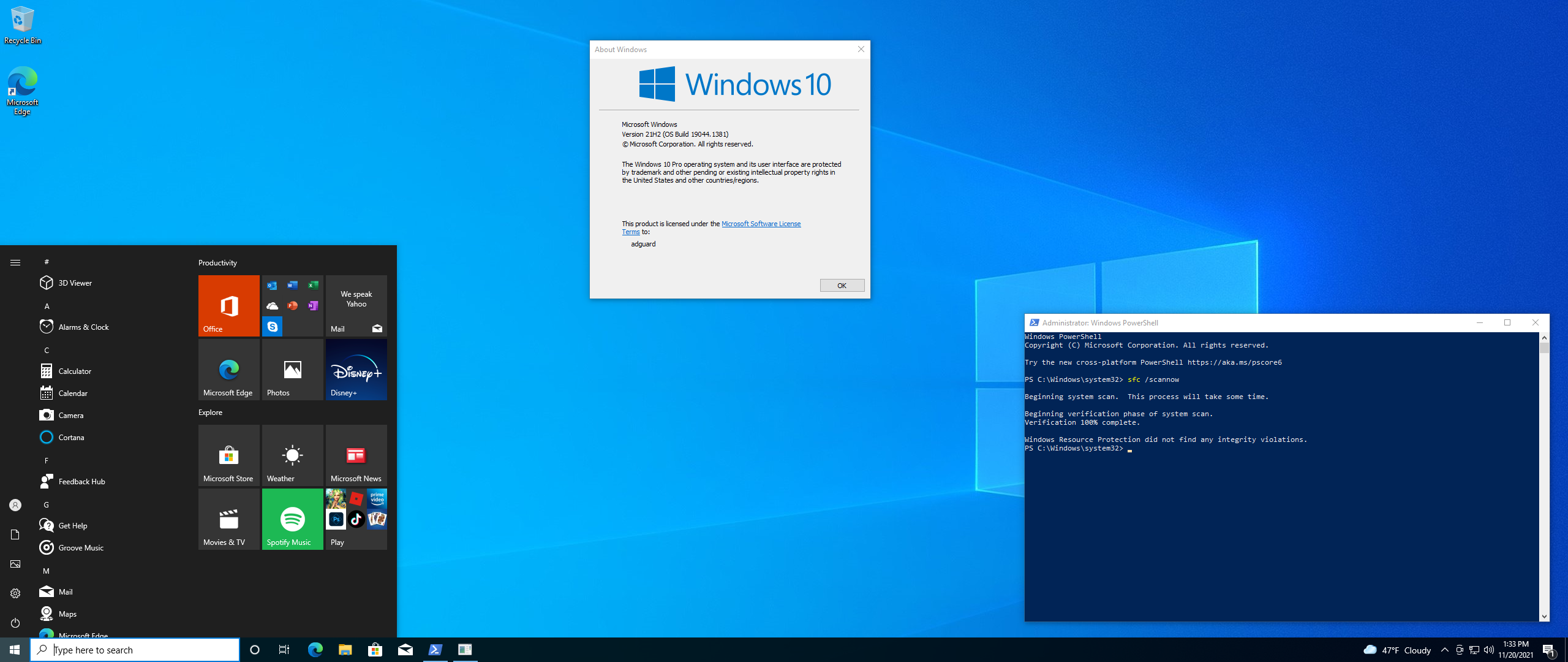Image resolution: width=1568 pixels, height=662 pixels.
Task: Launch the Disney+ tile
Action: [356, 370]
